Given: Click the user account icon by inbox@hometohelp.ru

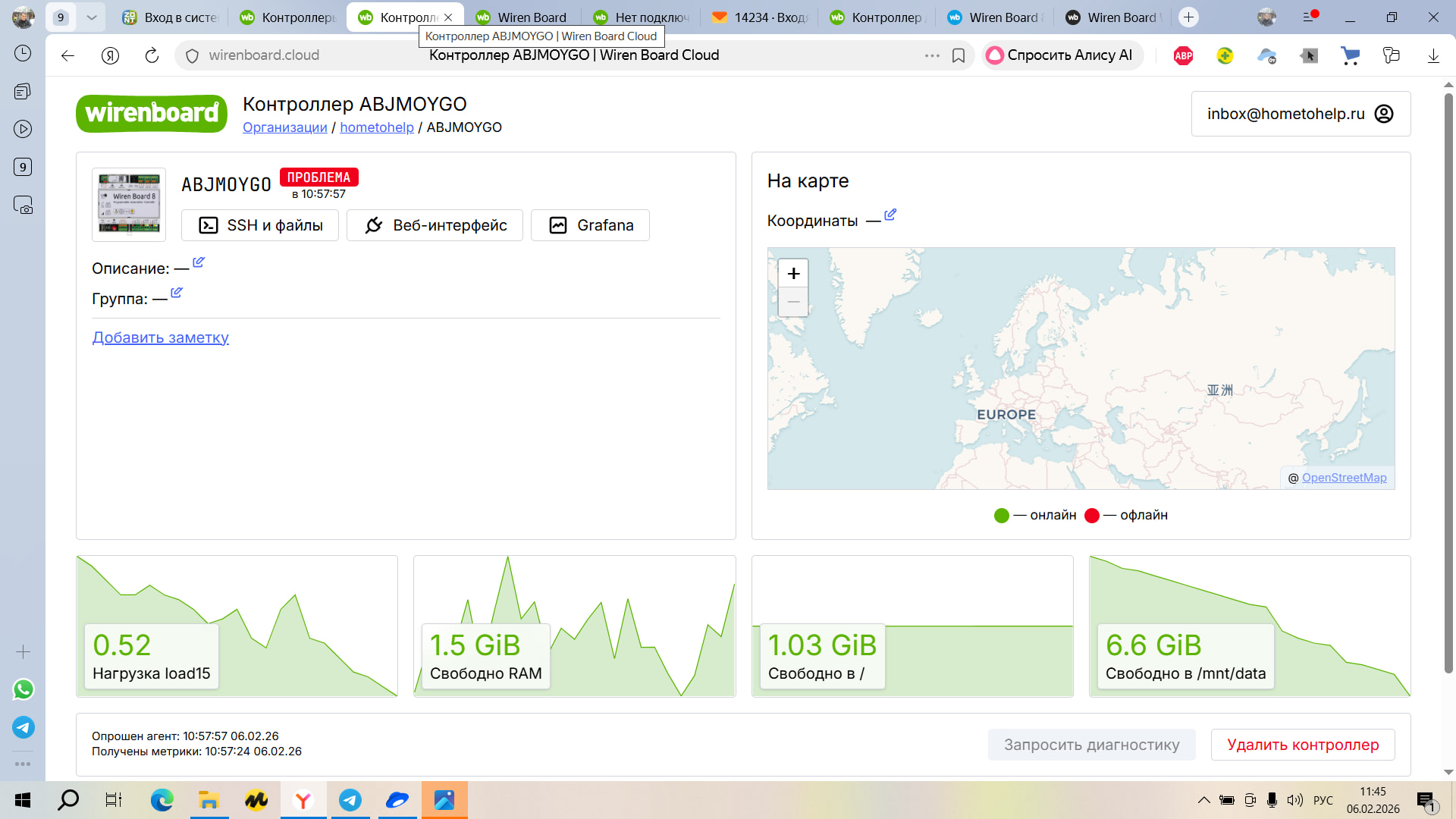Looking at the screenshot, I should click(1384, 114).
